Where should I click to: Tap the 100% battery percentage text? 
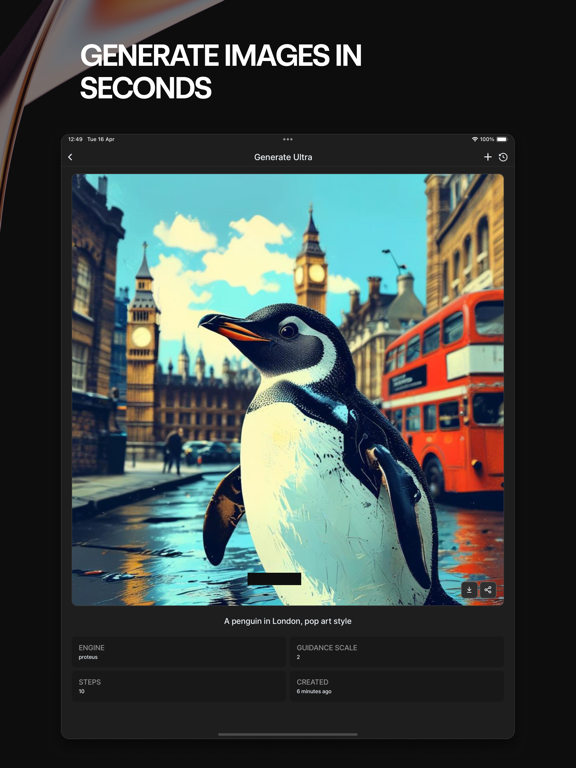[x=487, y=139]
